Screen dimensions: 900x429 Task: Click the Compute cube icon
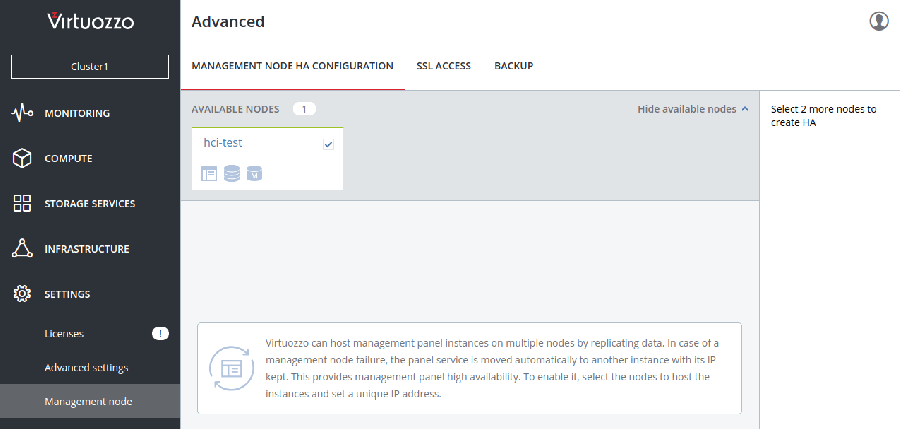tap(22, 158)
